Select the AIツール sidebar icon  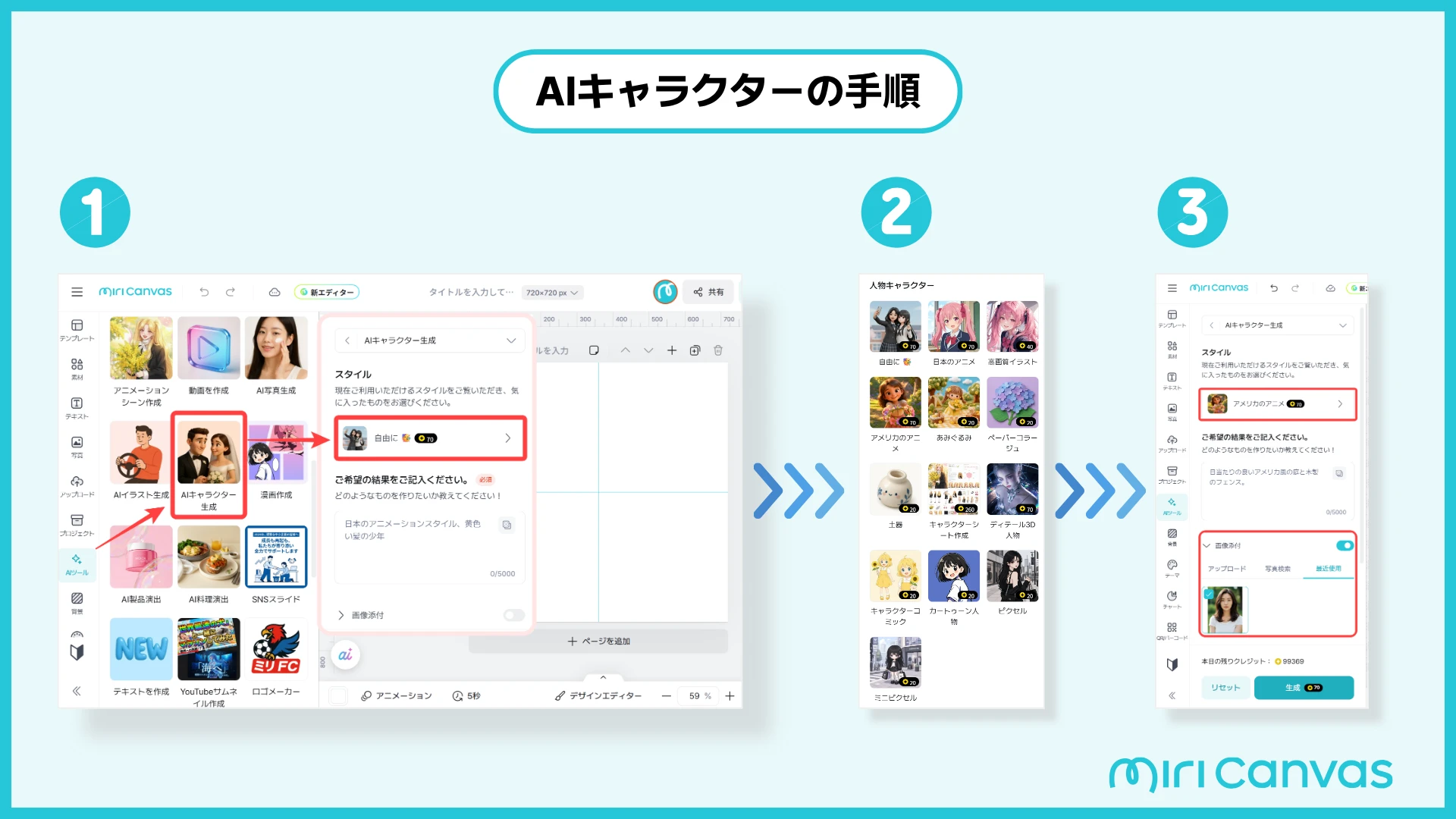pyautogui.click(x=77, y=564)
